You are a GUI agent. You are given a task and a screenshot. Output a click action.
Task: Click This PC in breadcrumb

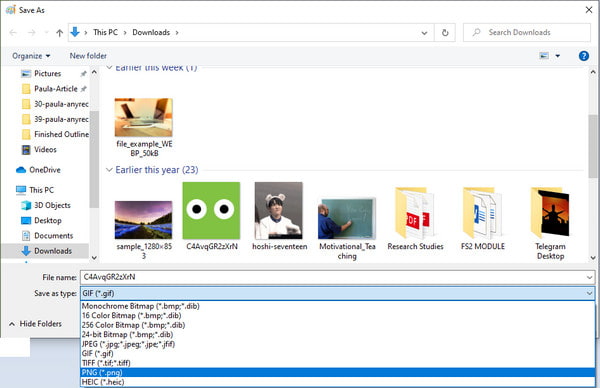coord(105,33)
